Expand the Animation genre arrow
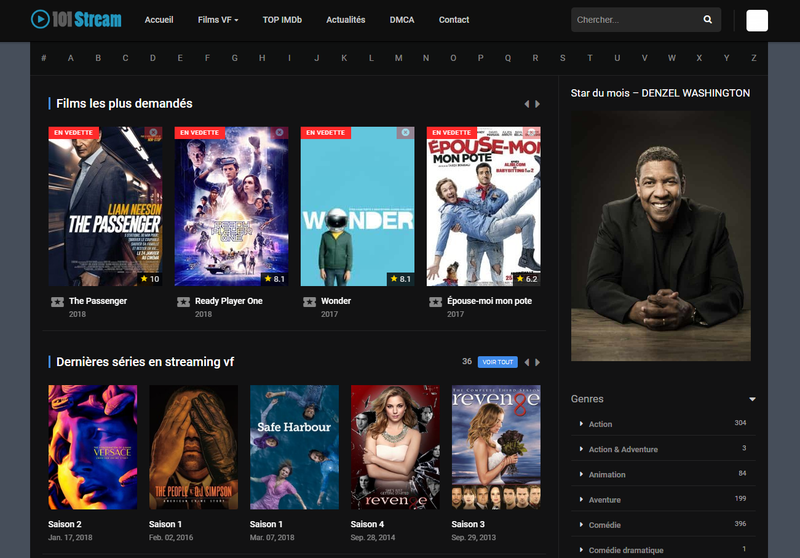The image size is (800, 558). 581,474
